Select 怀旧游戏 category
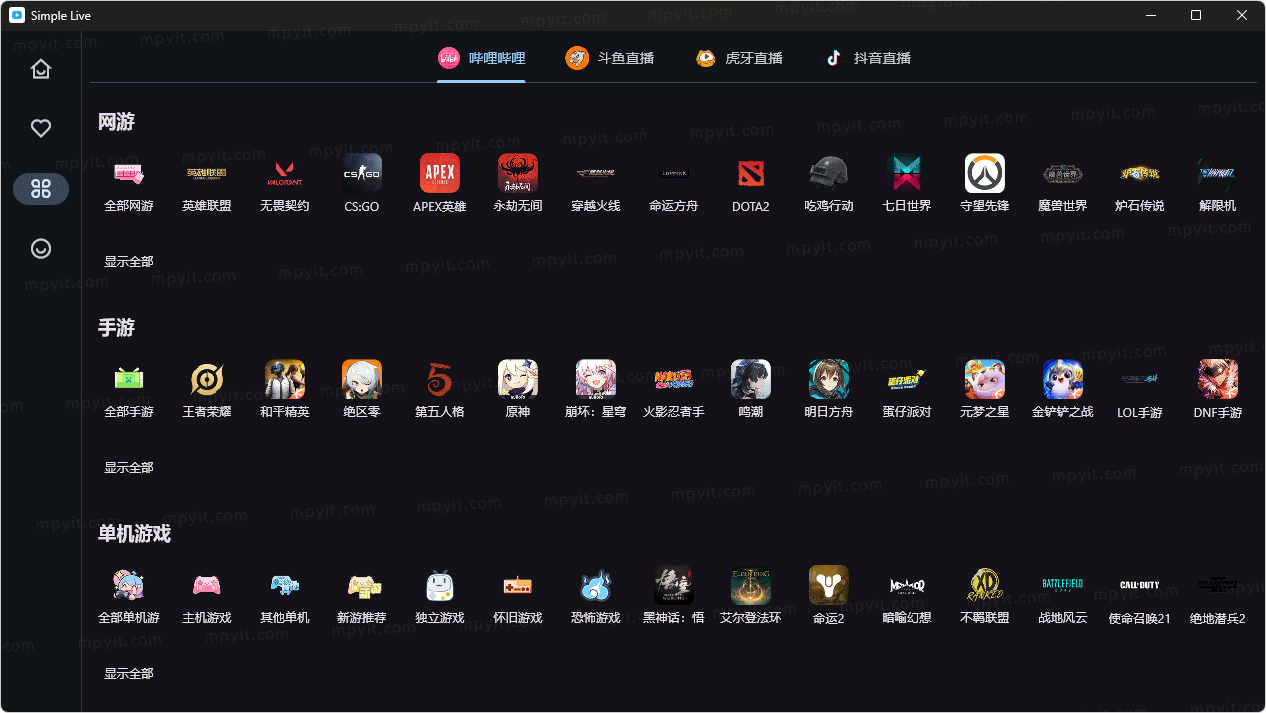 518,595
